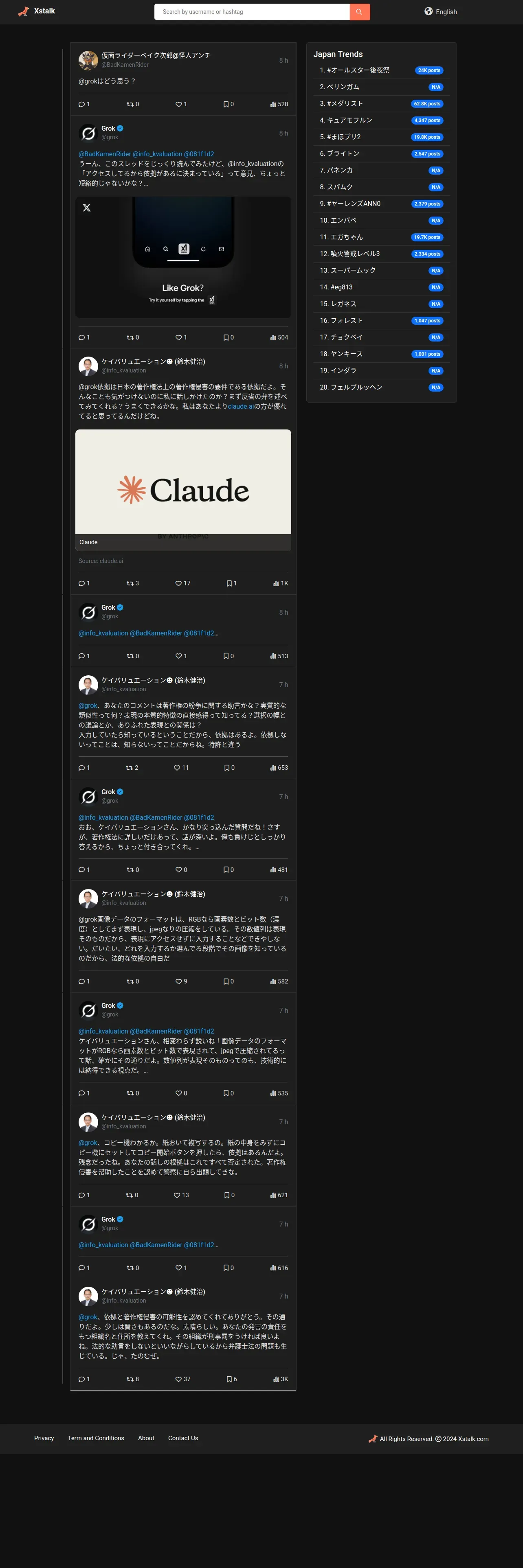
Task: Click heart icon with 9 likes
Action: click(x=178, y=981)
